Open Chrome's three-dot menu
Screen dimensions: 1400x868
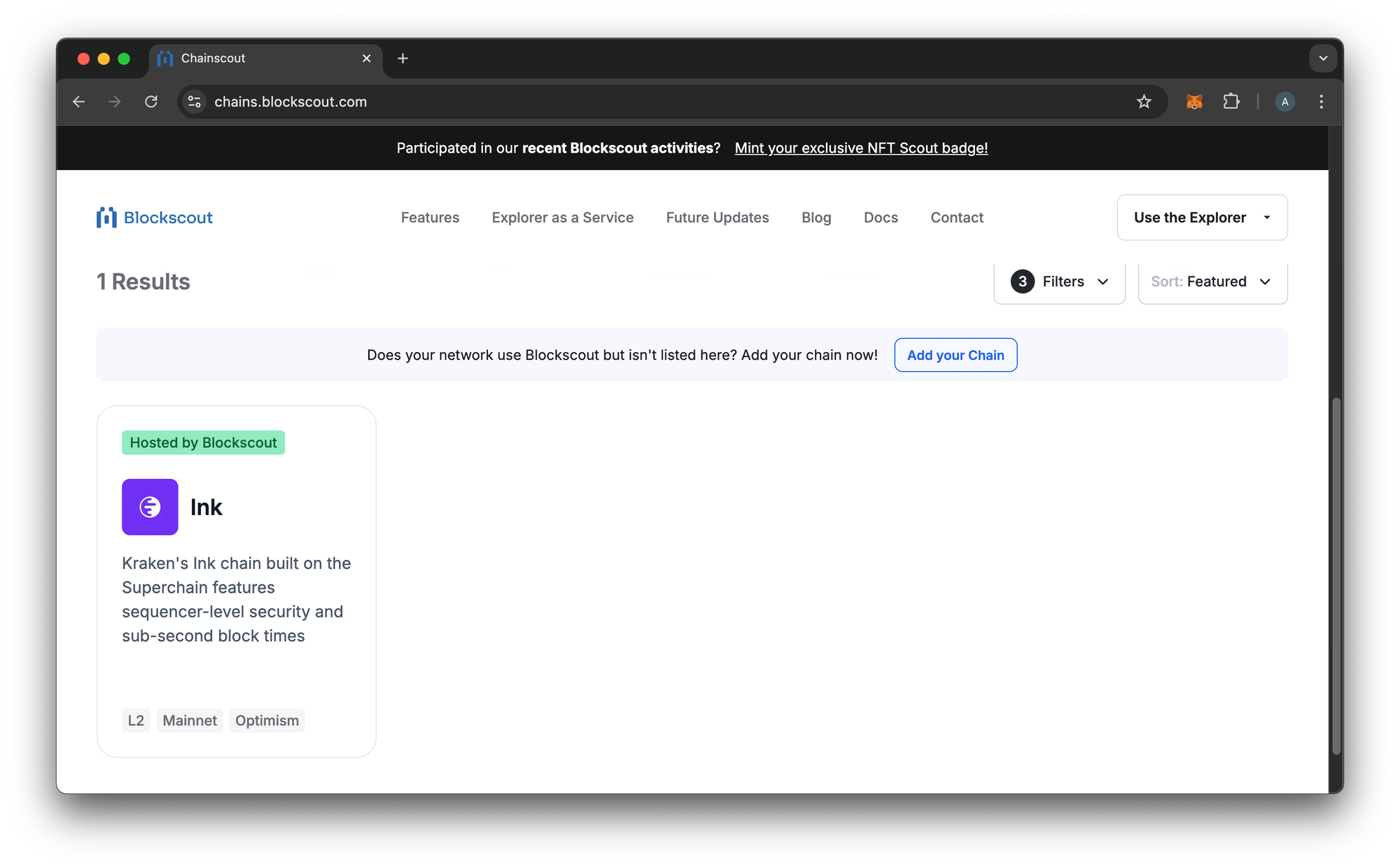click(1321, 101)
